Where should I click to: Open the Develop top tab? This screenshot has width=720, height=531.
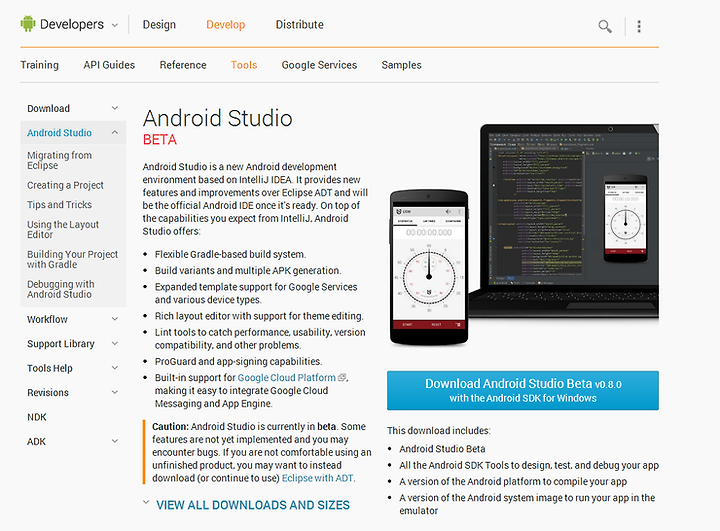tap(225, 24)
